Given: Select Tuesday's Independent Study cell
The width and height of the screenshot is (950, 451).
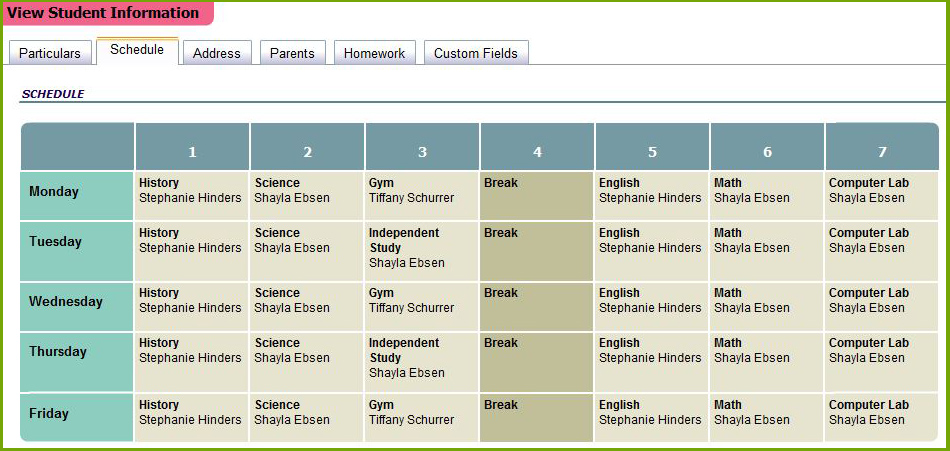Looking at the screenshot, I should point(422,251).
